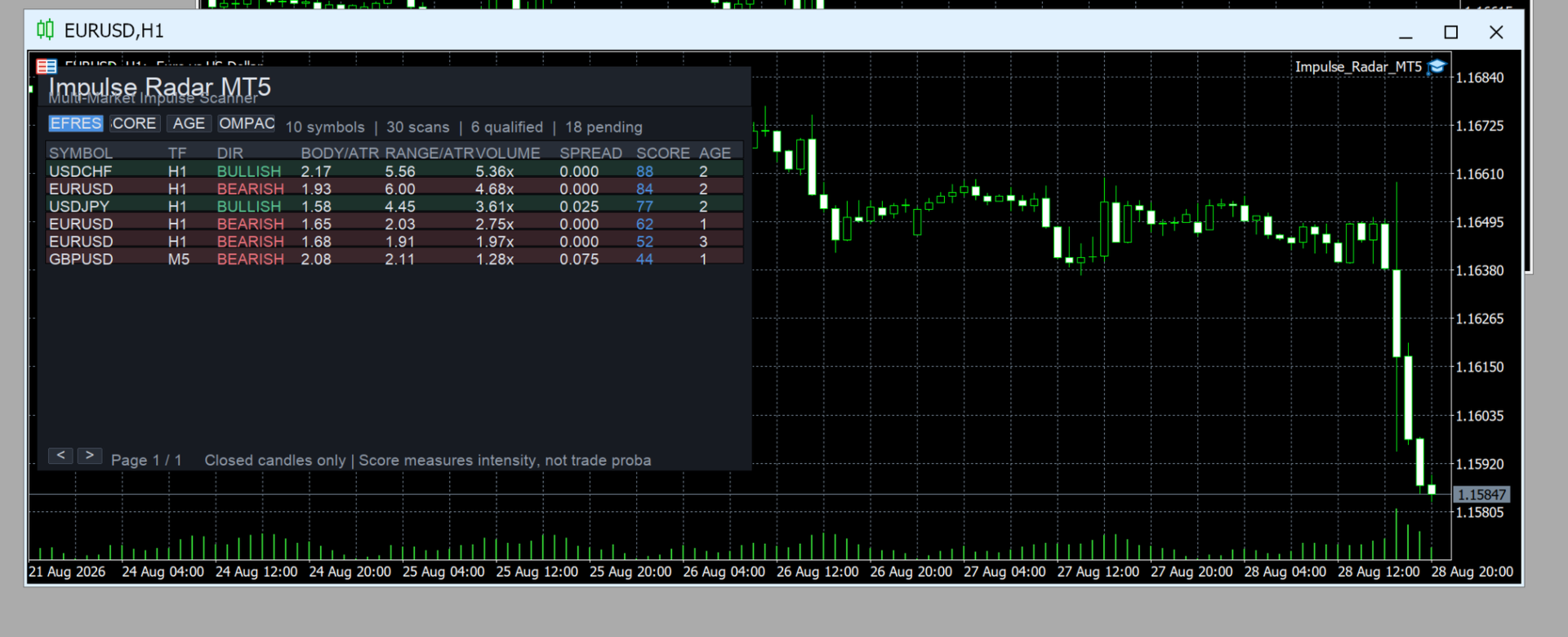
Task: Click the current price tag 1.15847
Action: (1481, 495)
